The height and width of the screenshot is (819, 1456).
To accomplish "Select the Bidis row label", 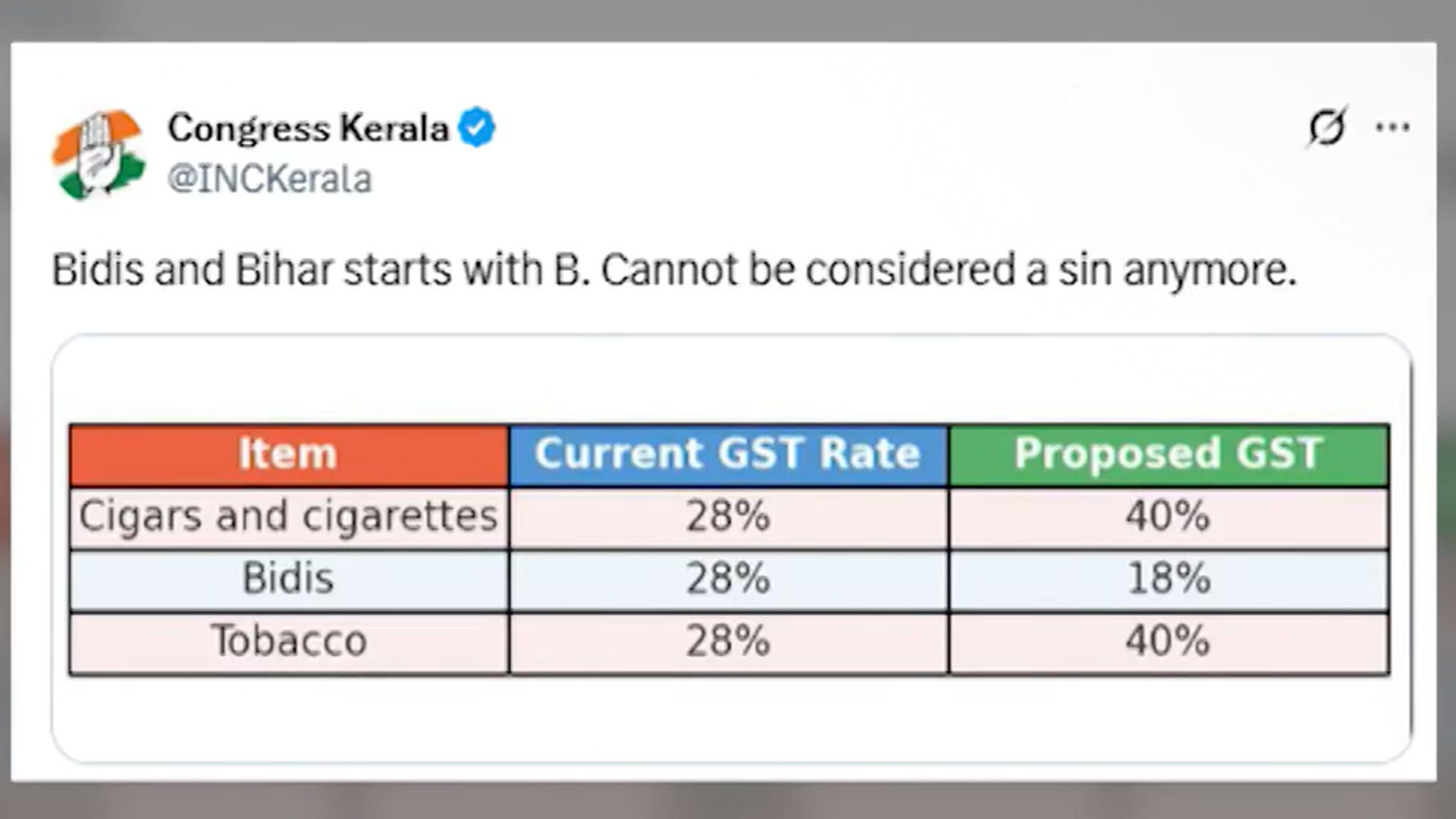I will pos(288,579).
